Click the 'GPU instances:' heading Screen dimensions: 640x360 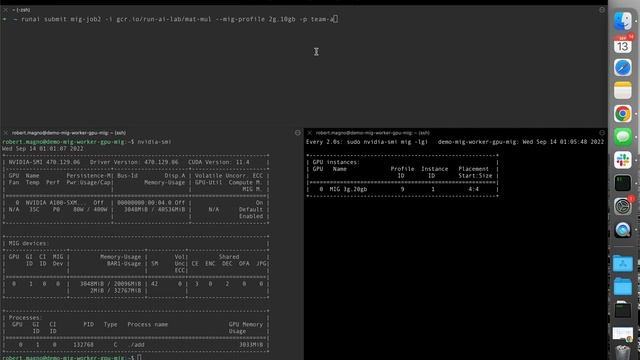point(336,162)
